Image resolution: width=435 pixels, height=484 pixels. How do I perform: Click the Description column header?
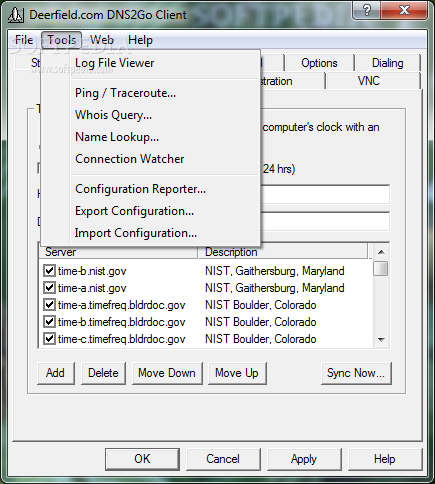284,252
